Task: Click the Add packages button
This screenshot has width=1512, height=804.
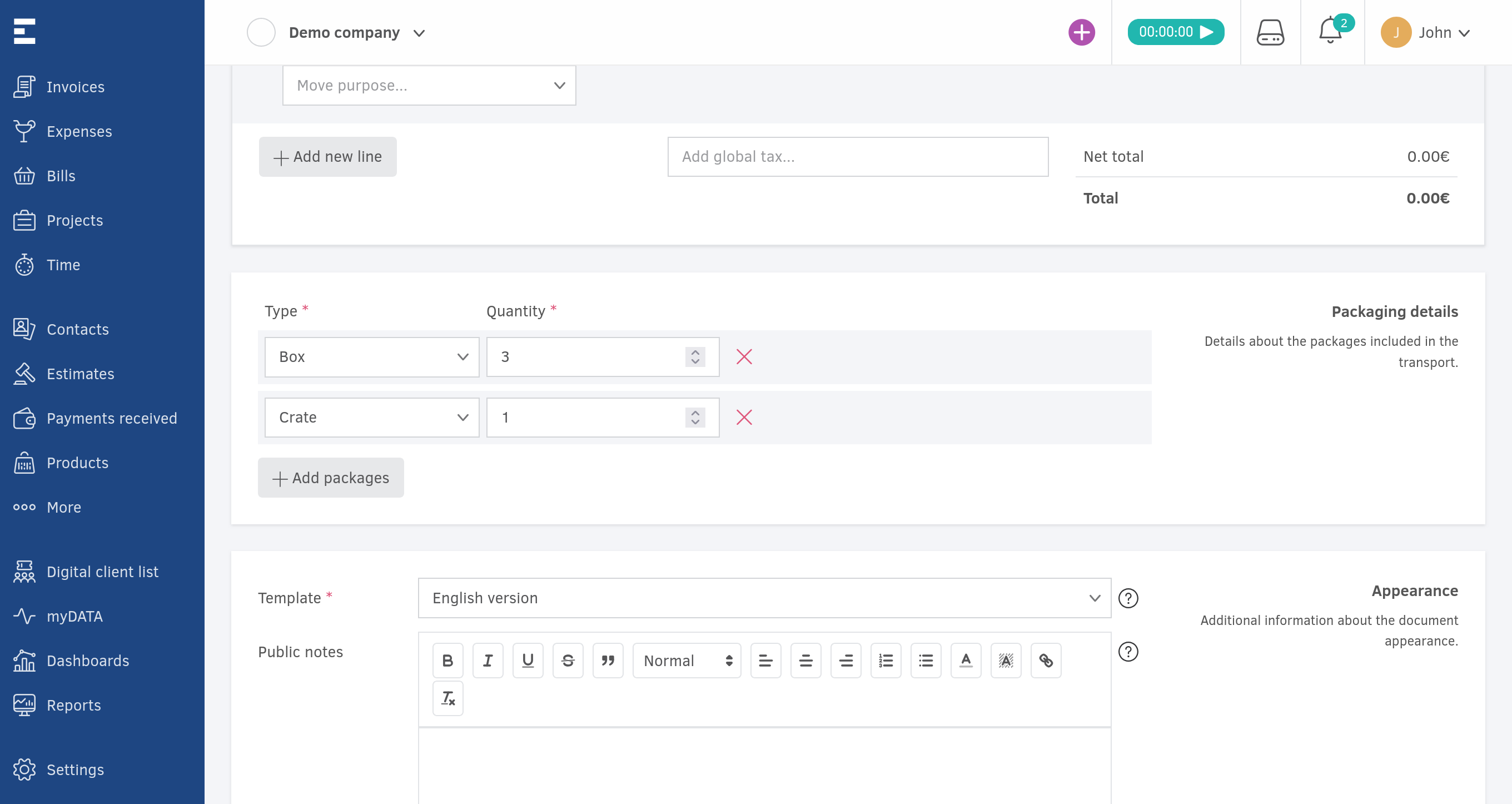Action: click(x=330, y=478)
